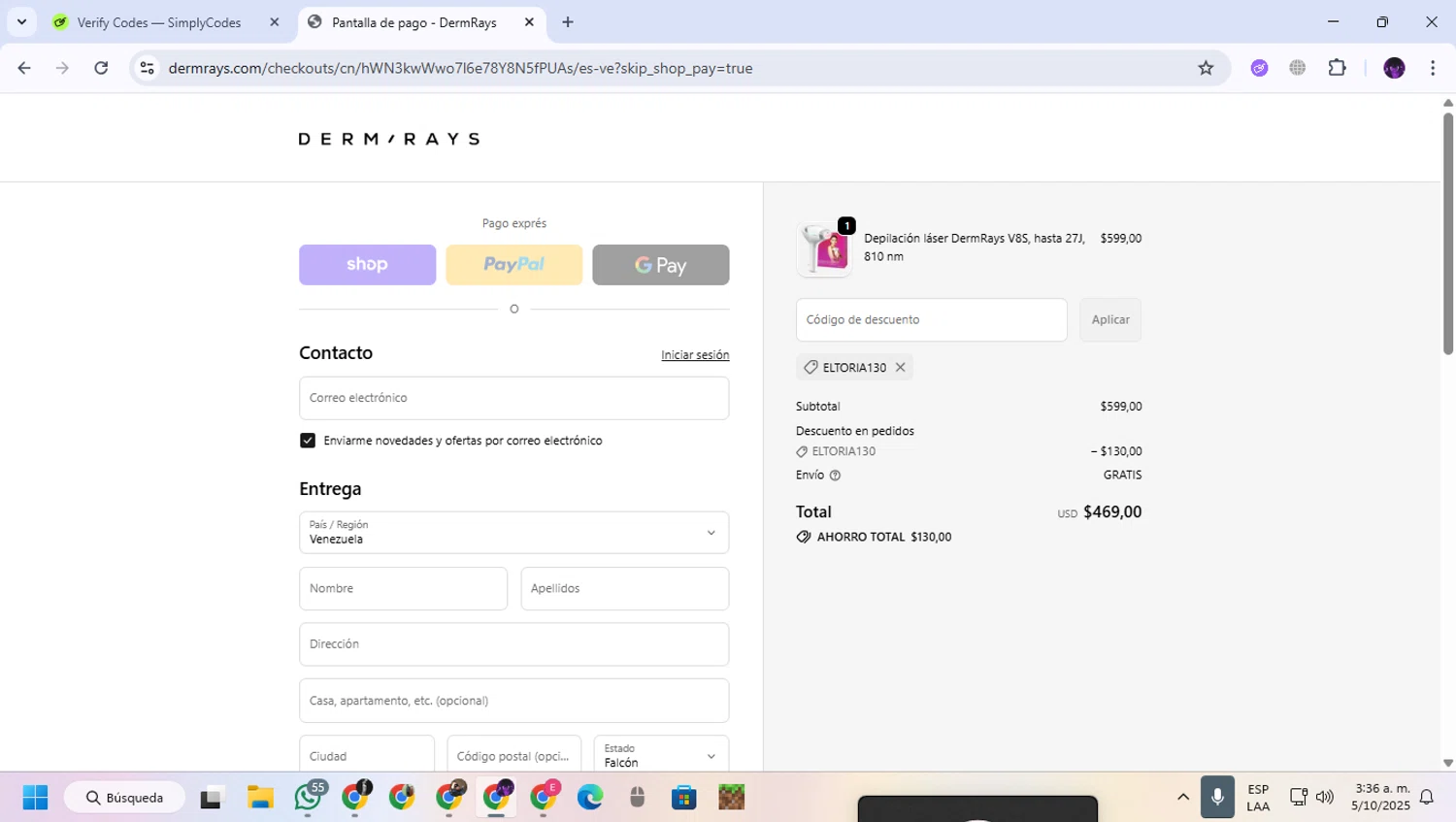Click the Shop Pay express button
Image resolution: width=1456 pixels, height=822 pixels.
tap(367, 264)
